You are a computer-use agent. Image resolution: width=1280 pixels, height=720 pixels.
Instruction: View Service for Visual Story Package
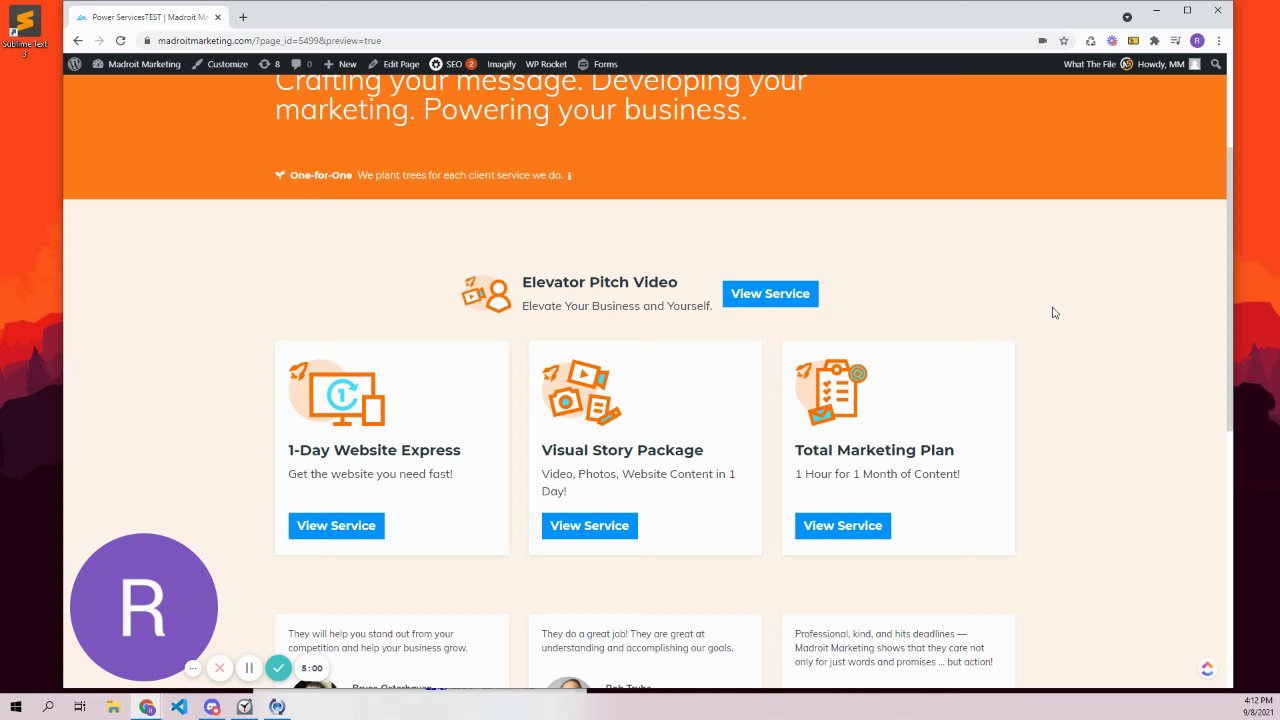[589, 525]
